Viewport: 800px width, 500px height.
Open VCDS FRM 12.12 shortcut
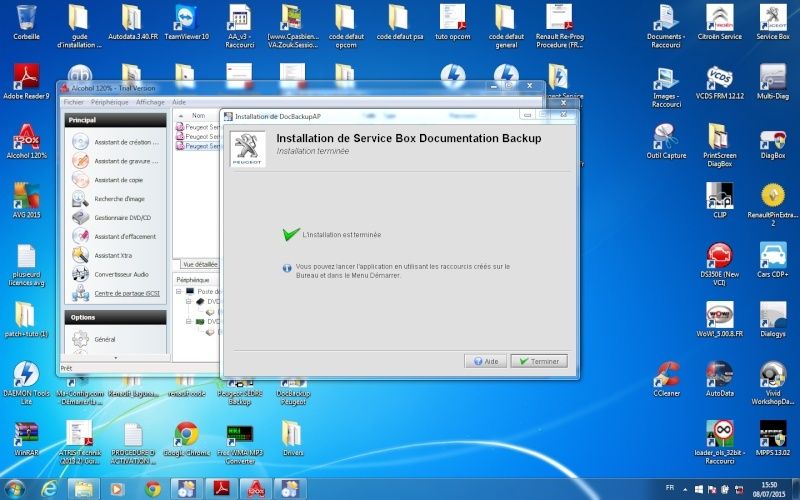719,82
